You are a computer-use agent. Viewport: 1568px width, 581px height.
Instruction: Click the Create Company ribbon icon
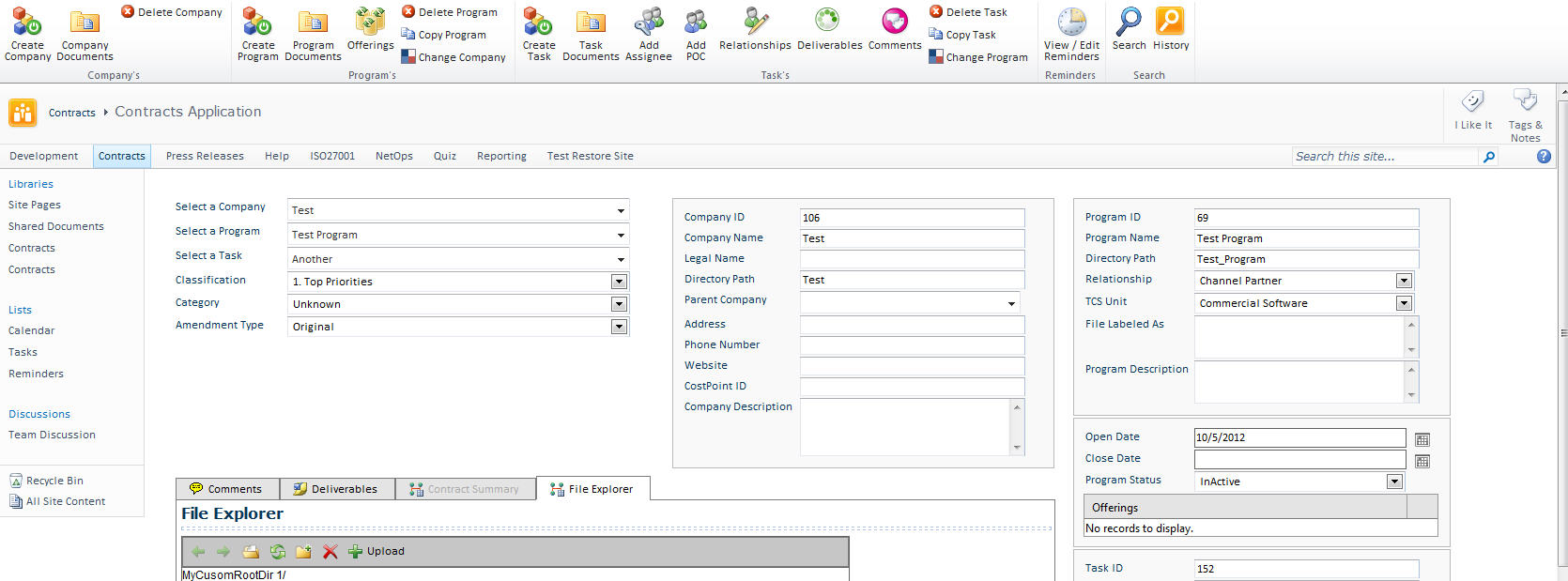point(27,34)
